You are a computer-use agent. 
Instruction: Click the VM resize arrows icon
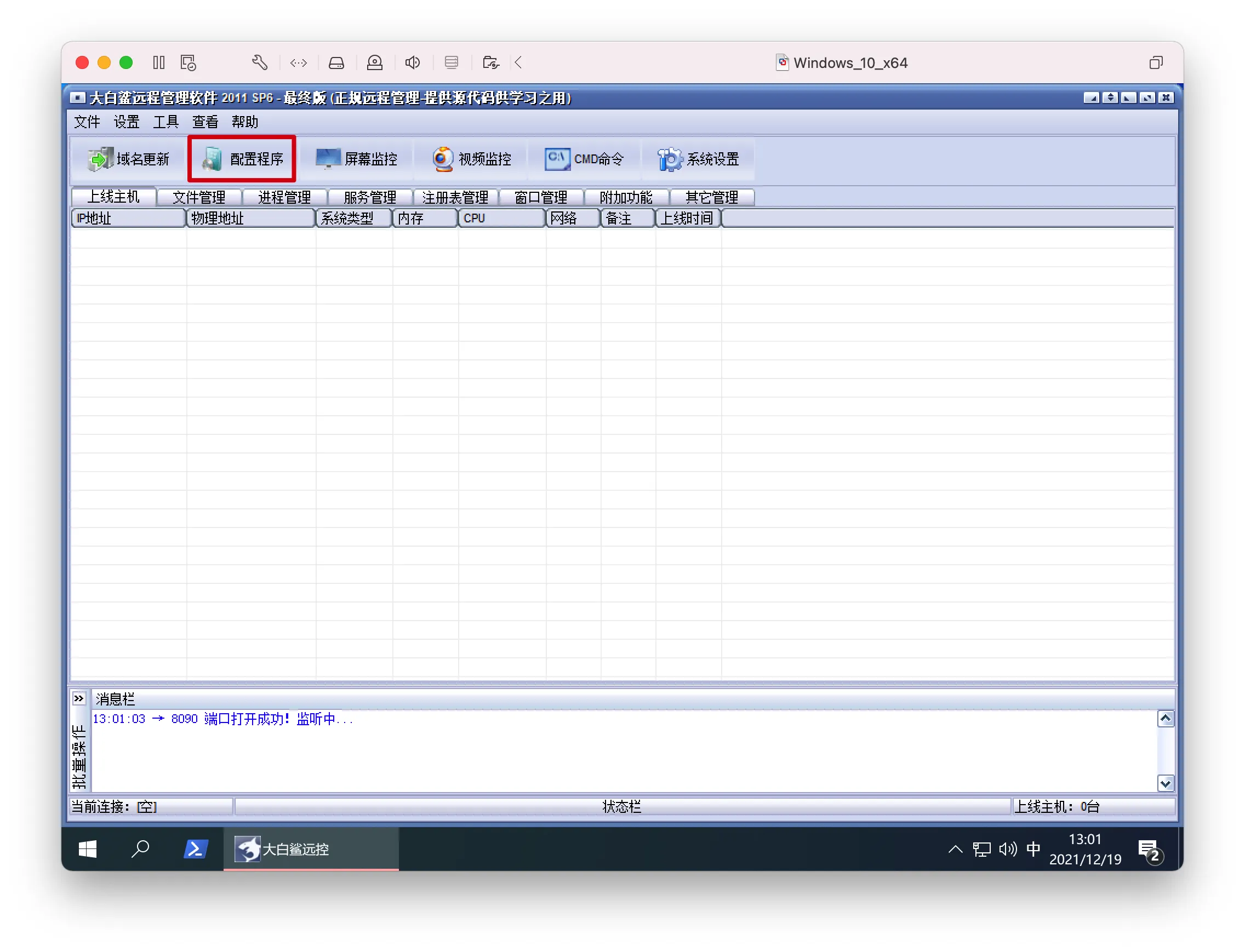tap(299, 63)
